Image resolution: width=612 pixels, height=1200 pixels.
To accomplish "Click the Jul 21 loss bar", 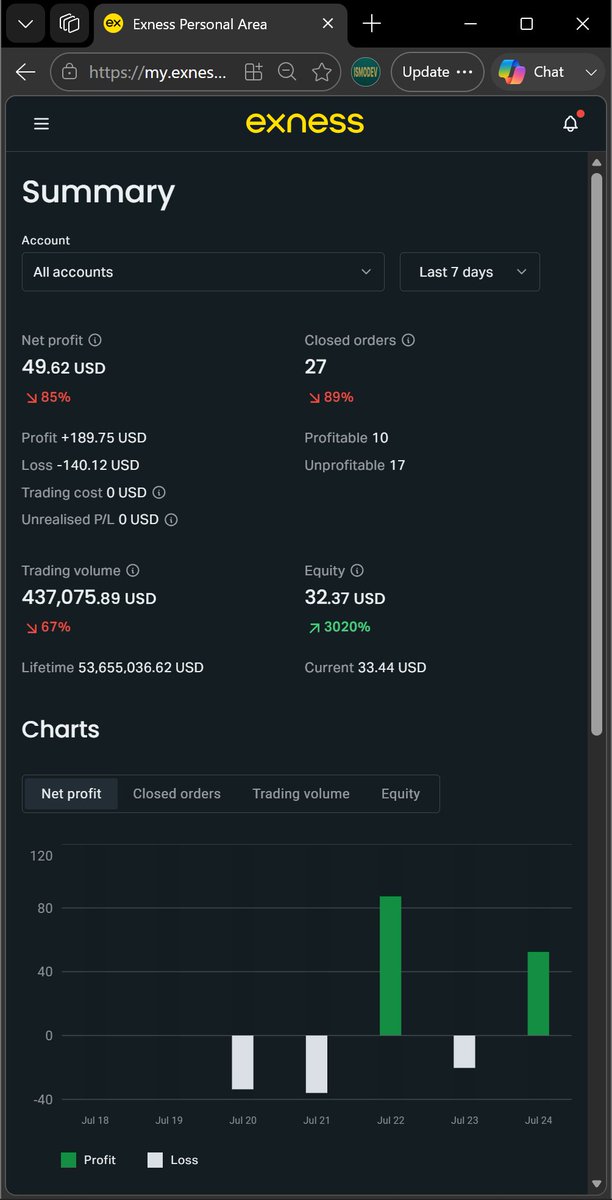I will pyautogui.click(x=317, y=1064).
